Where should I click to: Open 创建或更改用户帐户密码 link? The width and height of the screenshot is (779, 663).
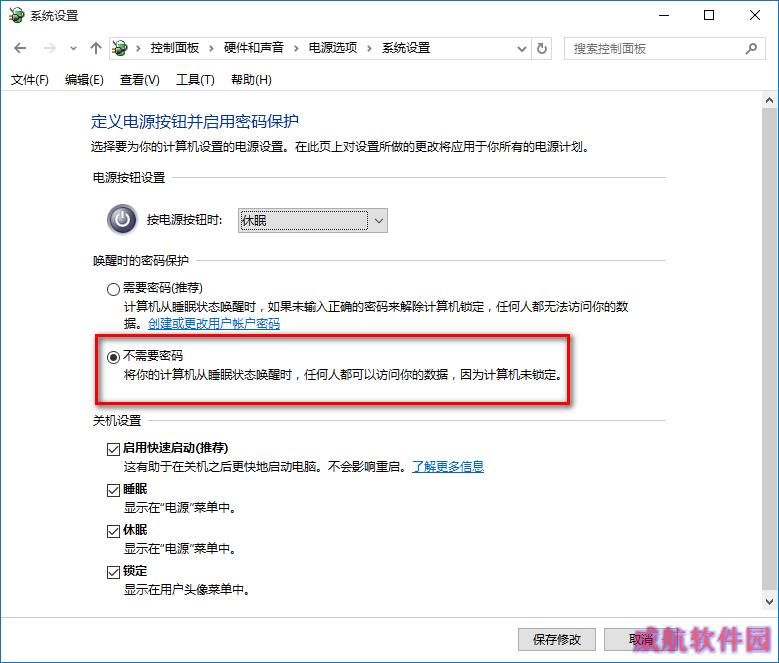[214, 324]
